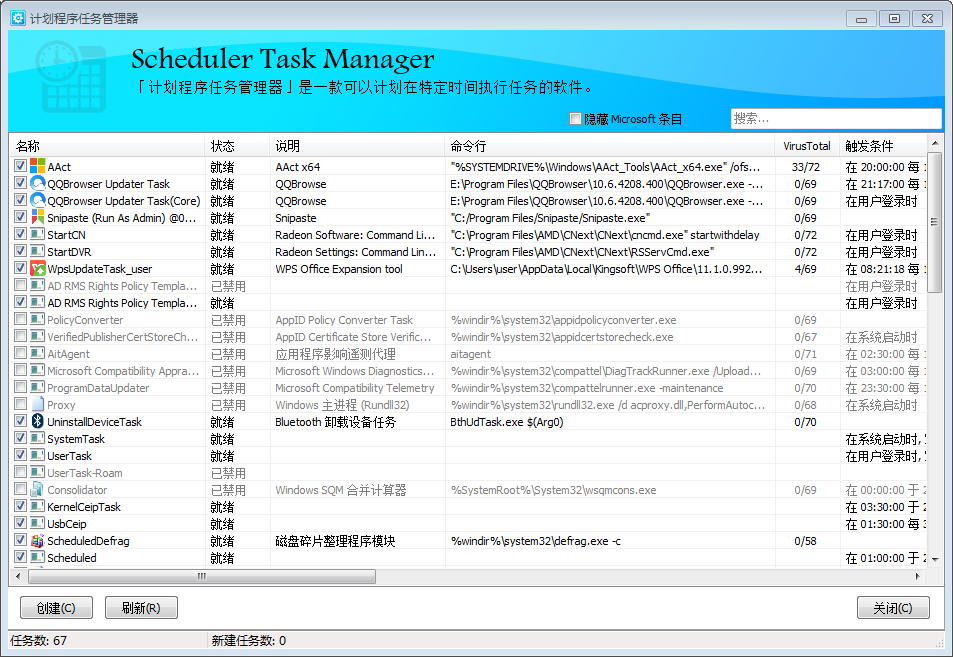Click the 创建(C) button
This screenshot has height=657, width=953.
pos(56,608)
